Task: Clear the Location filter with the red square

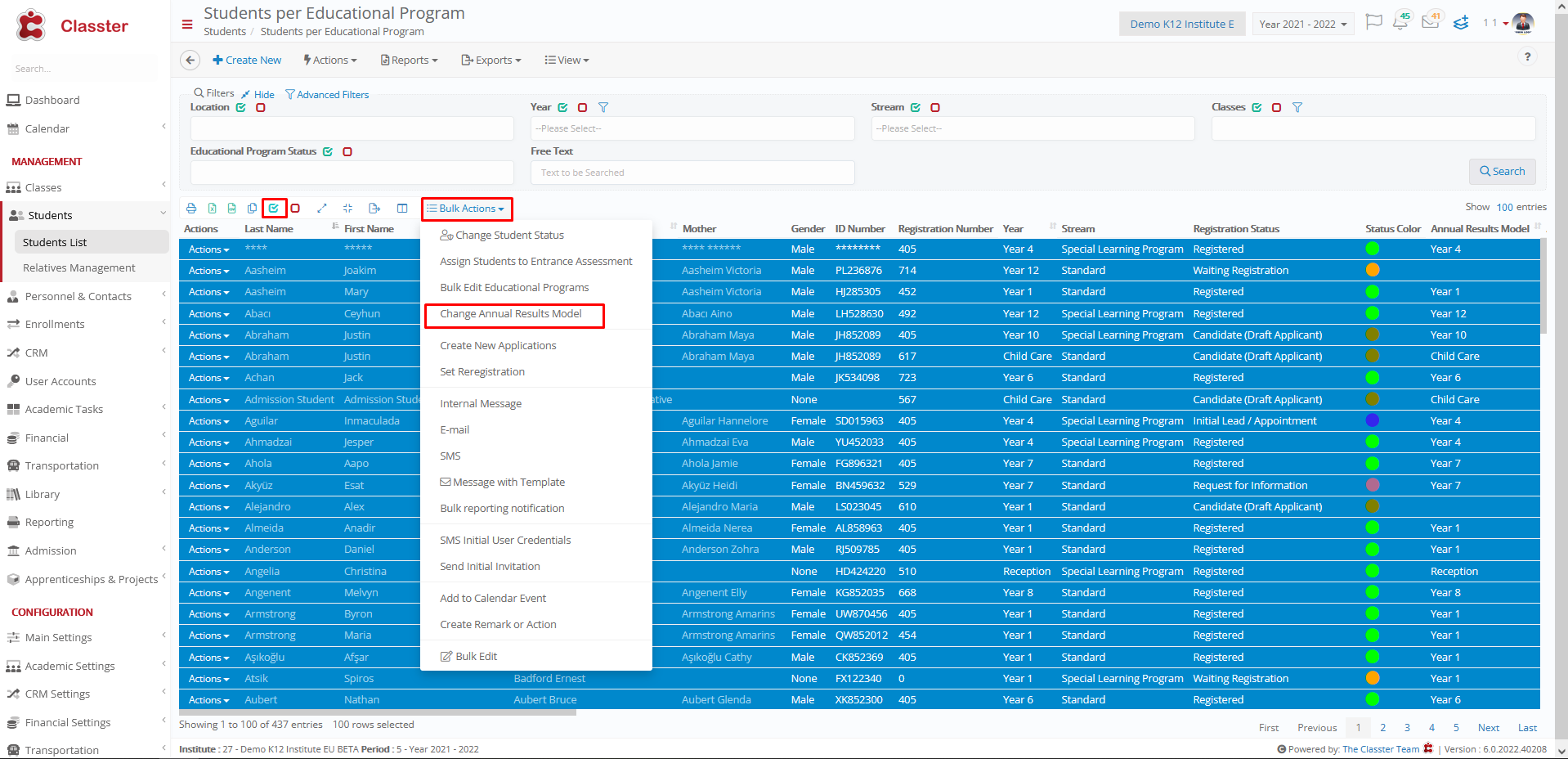Action: [261, 107]
